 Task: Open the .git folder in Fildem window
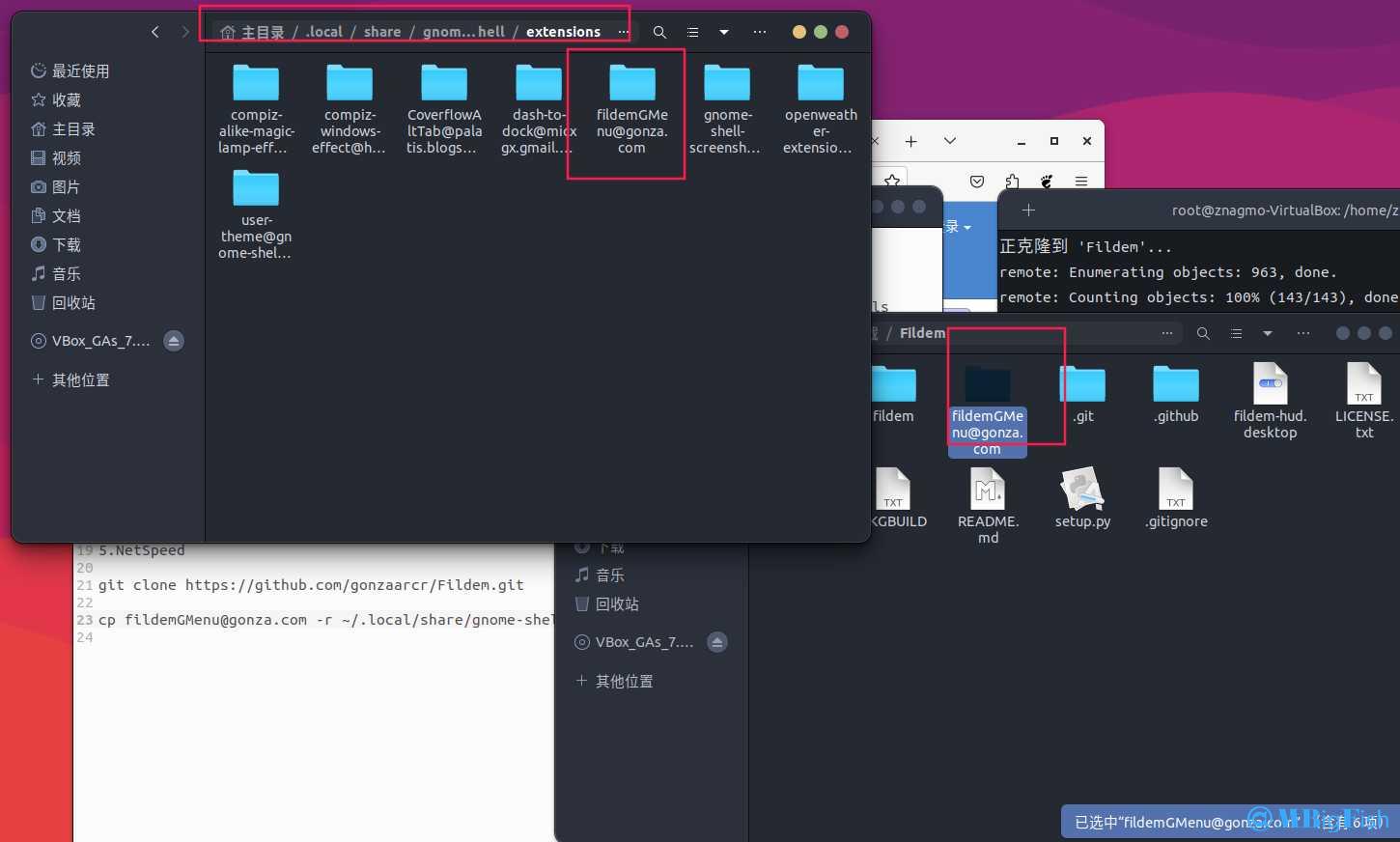(x=1082, y=394)
